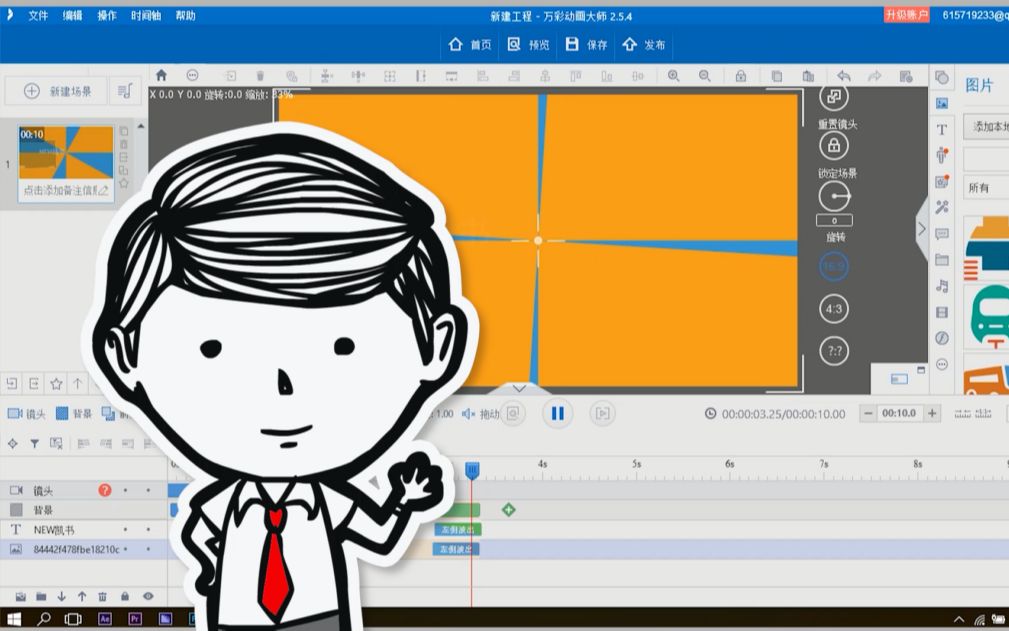Click the green add keyframe diamond on 背景 track
Viewport: 1009px width, 631px height.
coord(508,510)
